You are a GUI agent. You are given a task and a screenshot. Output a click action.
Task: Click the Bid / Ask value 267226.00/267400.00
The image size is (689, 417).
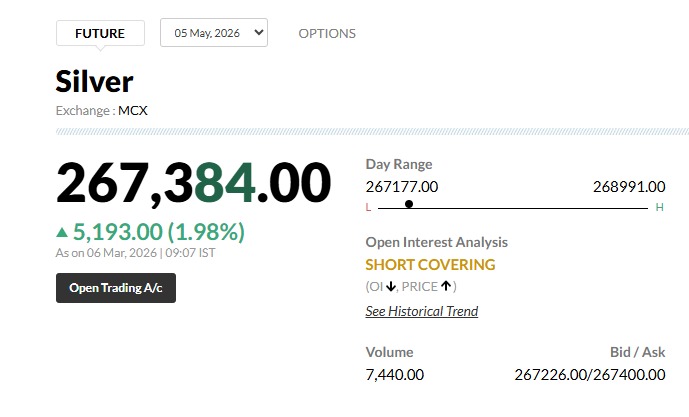pyautogui.click(x=589, y=374)
